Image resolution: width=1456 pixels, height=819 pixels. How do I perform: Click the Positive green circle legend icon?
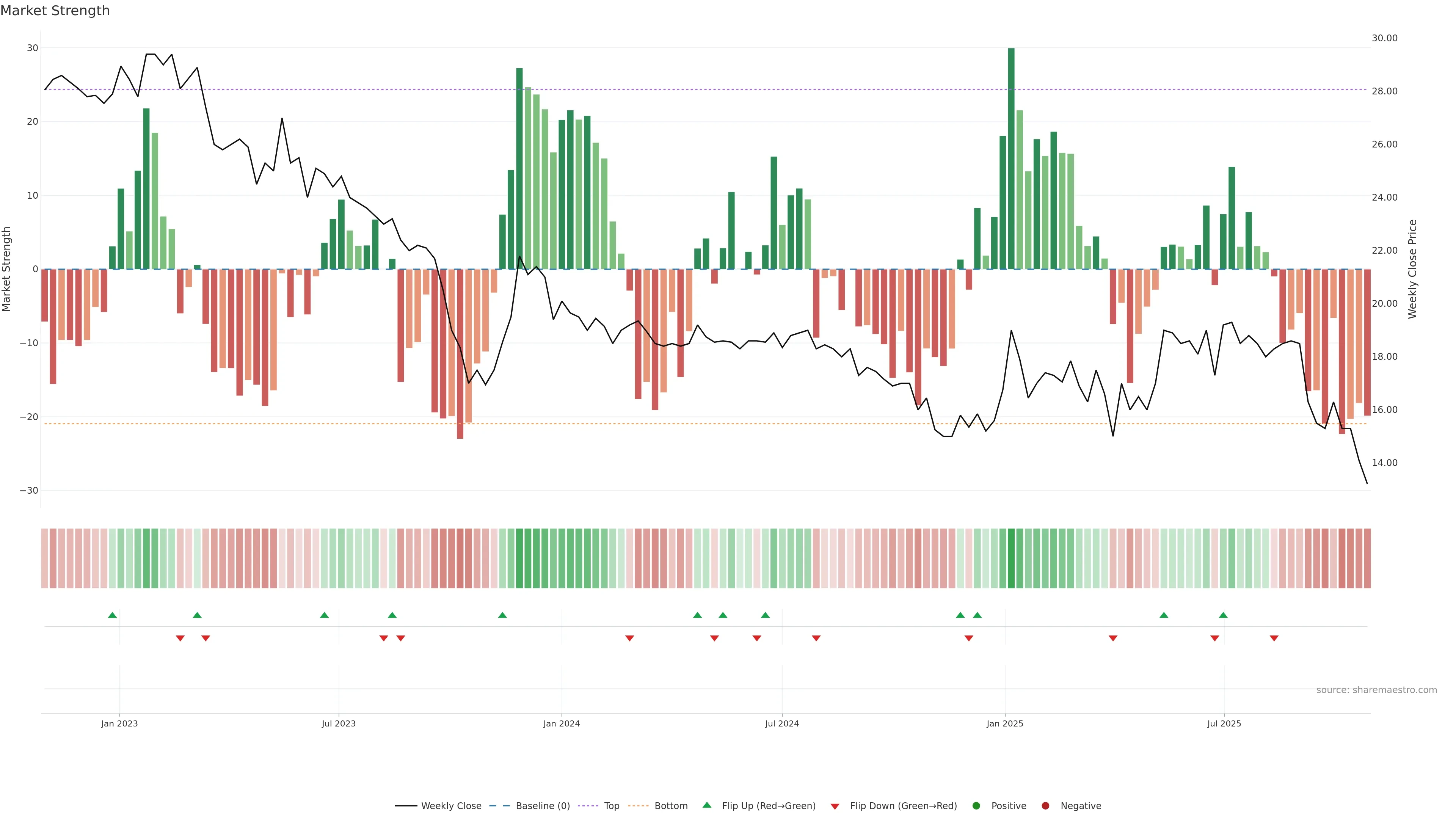pos(976,806)
